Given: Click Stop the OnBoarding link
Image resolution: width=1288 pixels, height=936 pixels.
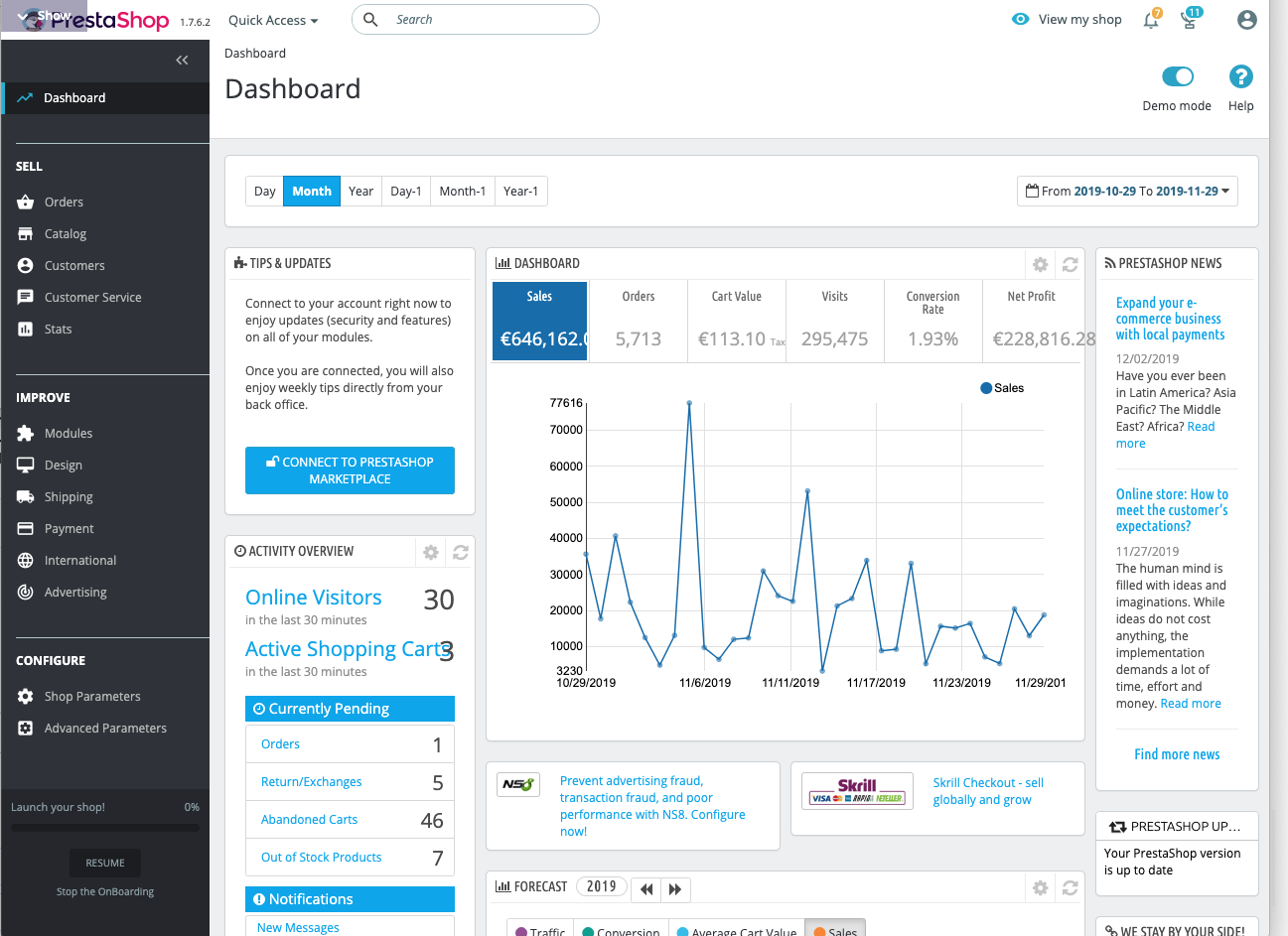Looking at the screenshot, I should point(105,891).
